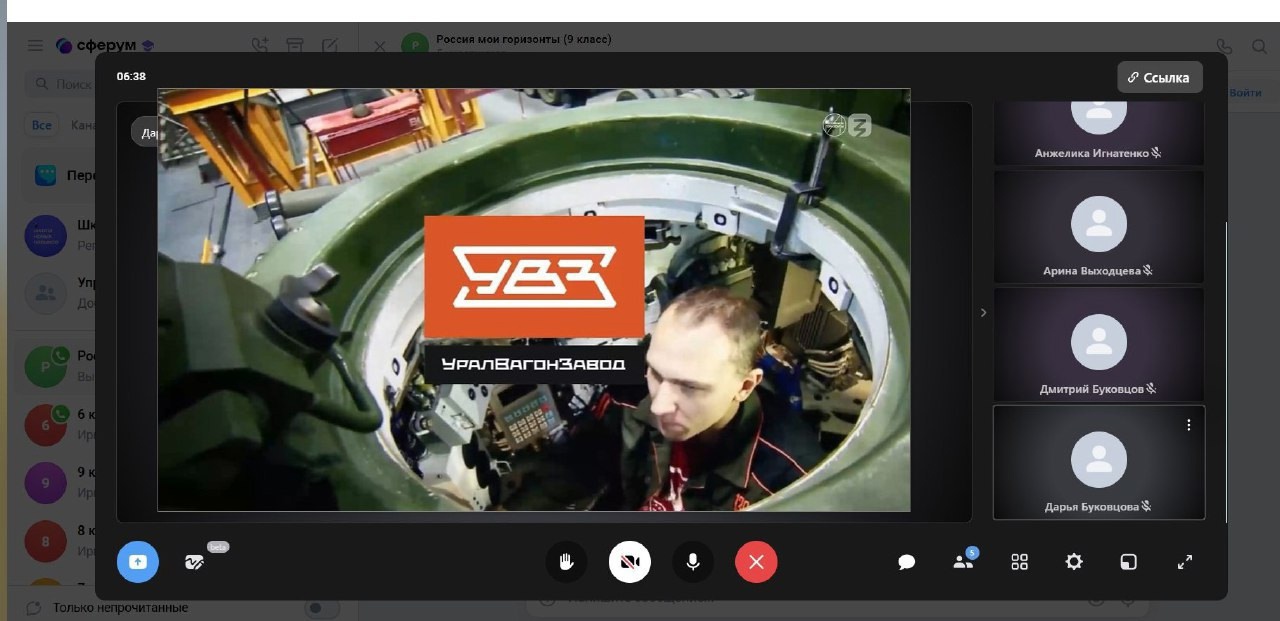The image size is (1280, 621).
Task: Open Россия мои горизонты (9 класс) chat header
Action: 524,40
